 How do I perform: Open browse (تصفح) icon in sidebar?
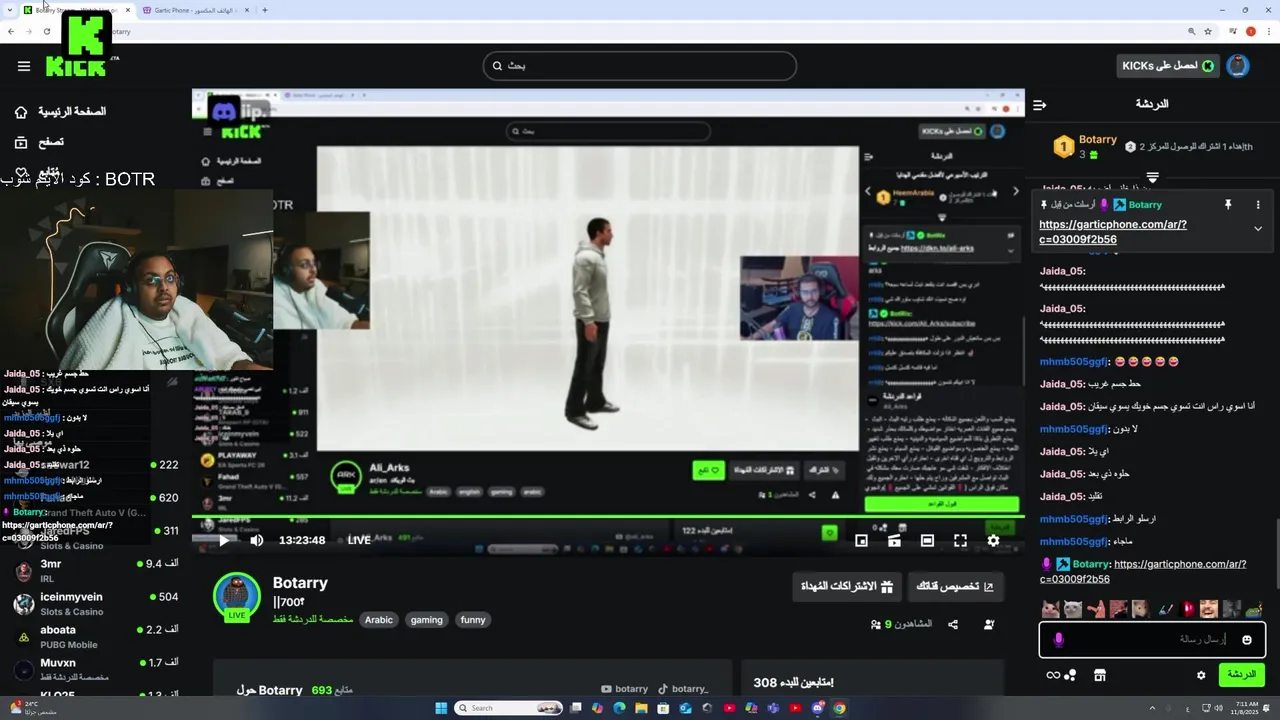[x=21, y=143]
